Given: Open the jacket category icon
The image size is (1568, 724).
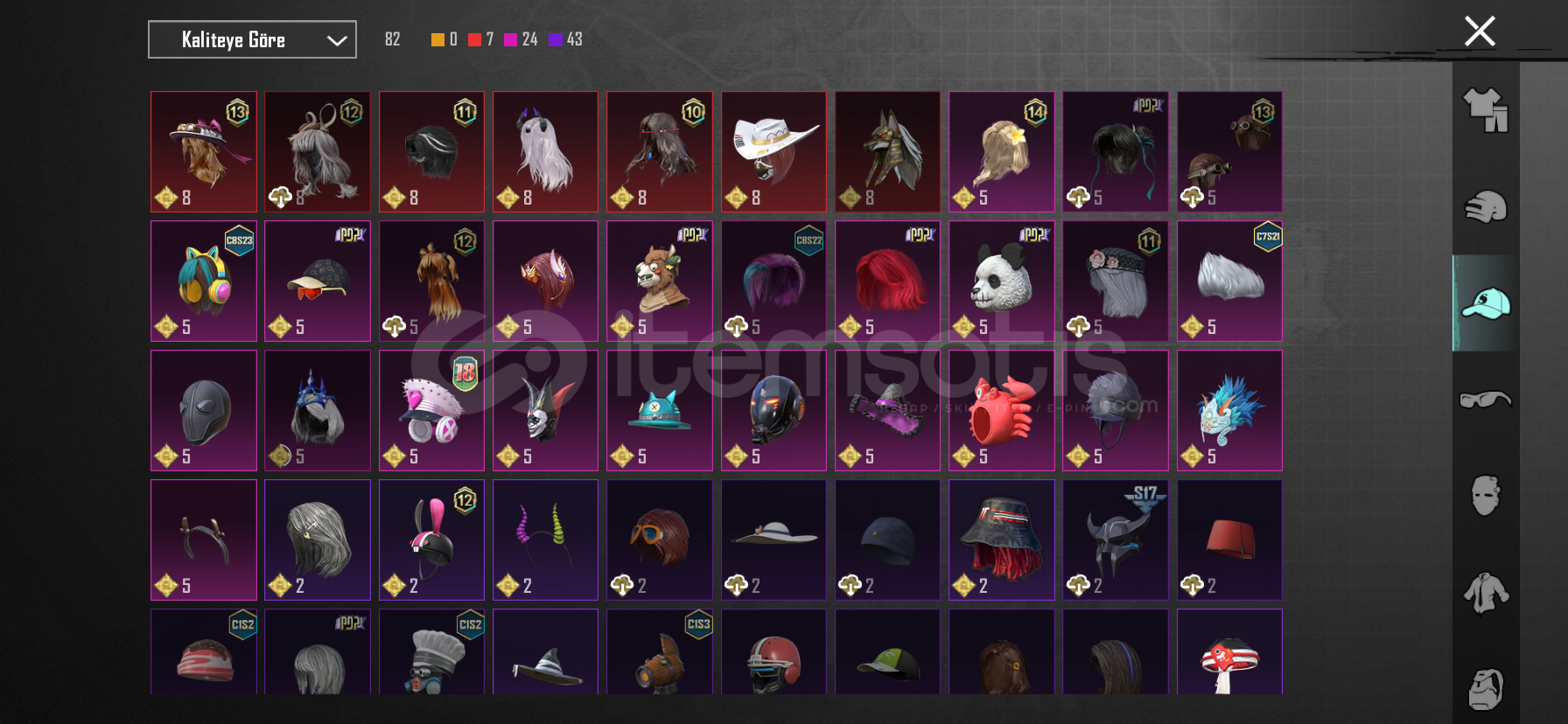Looking at the screenshot, I should coord(1486,593).
